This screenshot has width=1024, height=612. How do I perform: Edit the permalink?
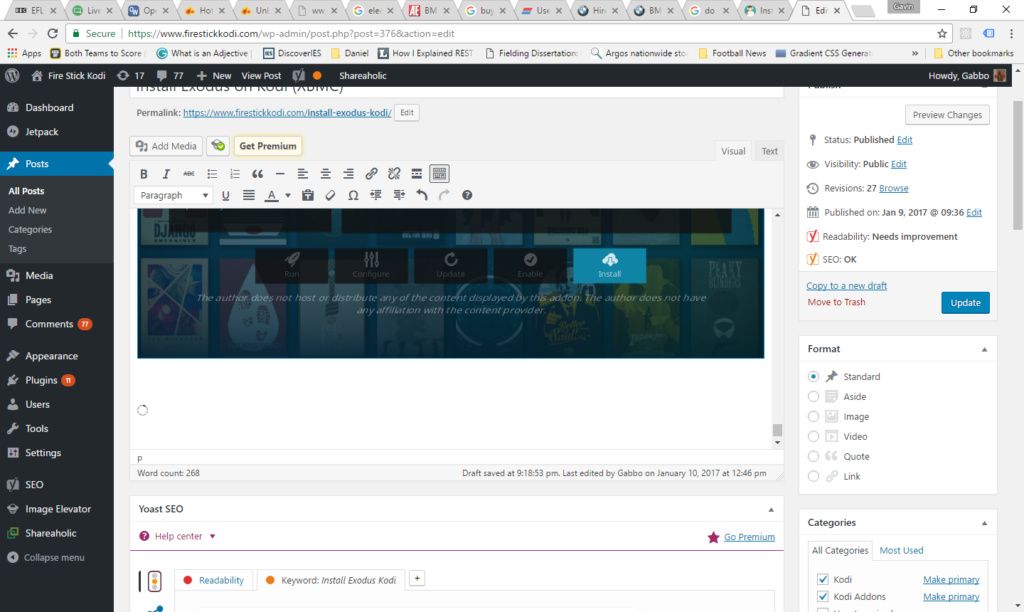(x=406, y=112)
